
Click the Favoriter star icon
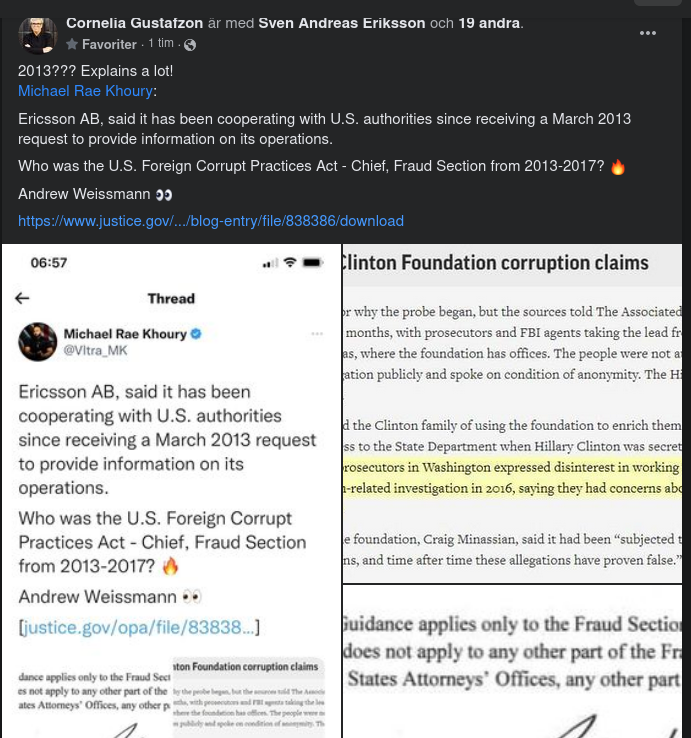point(72,45)
